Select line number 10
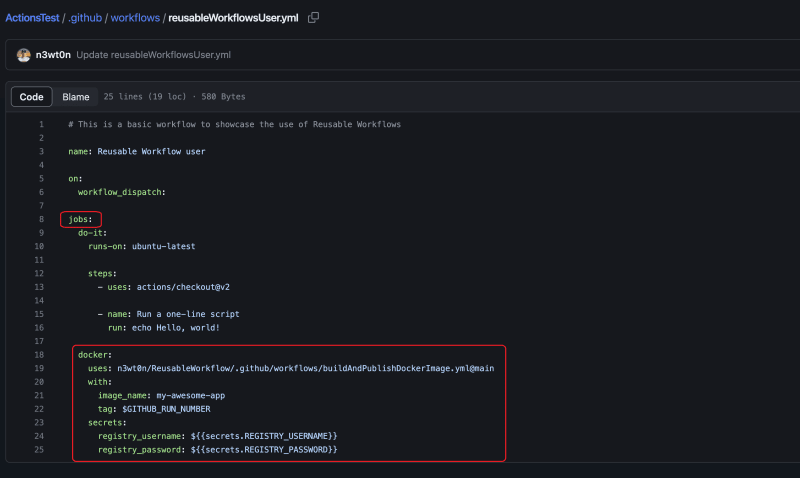The height and width of the screenshot is (478, 800). (x=39, y=246)
